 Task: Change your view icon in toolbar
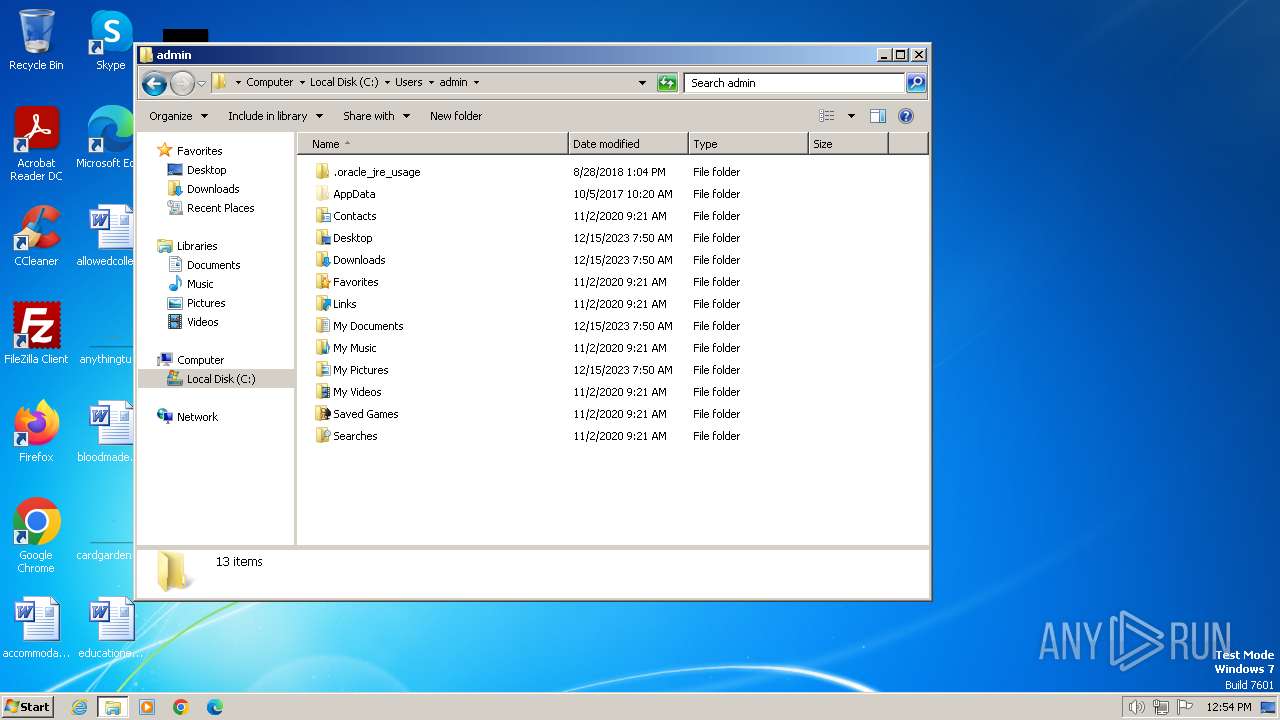tap(827, 116)
